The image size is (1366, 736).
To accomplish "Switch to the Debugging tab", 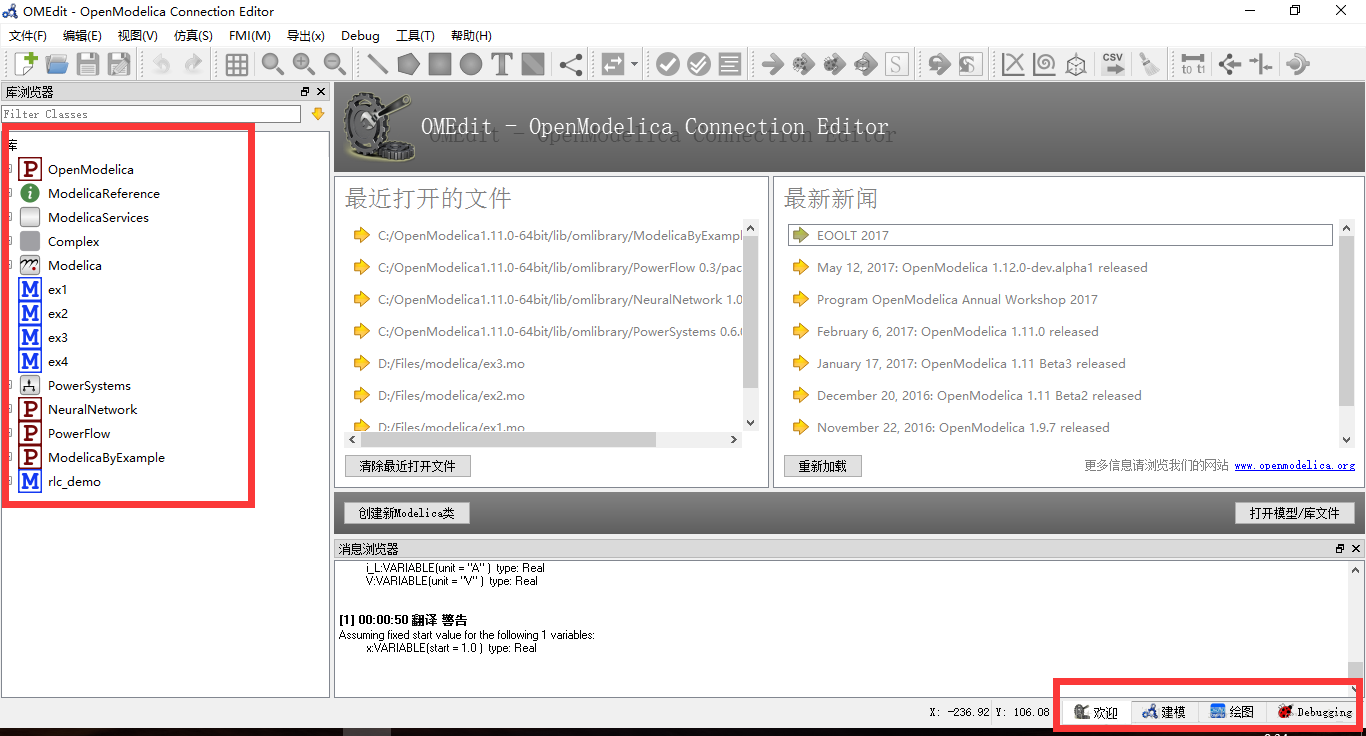I will (1314, 712).
